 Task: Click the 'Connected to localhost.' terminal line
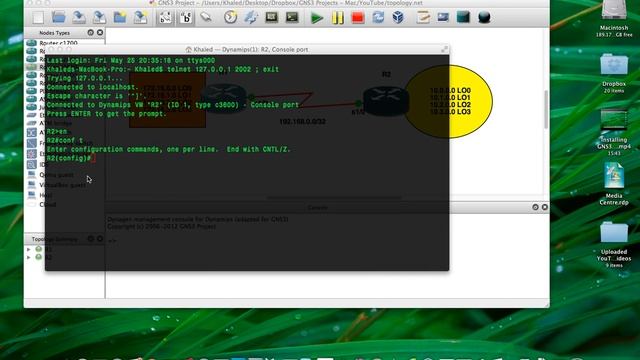[x=92, y=87]
